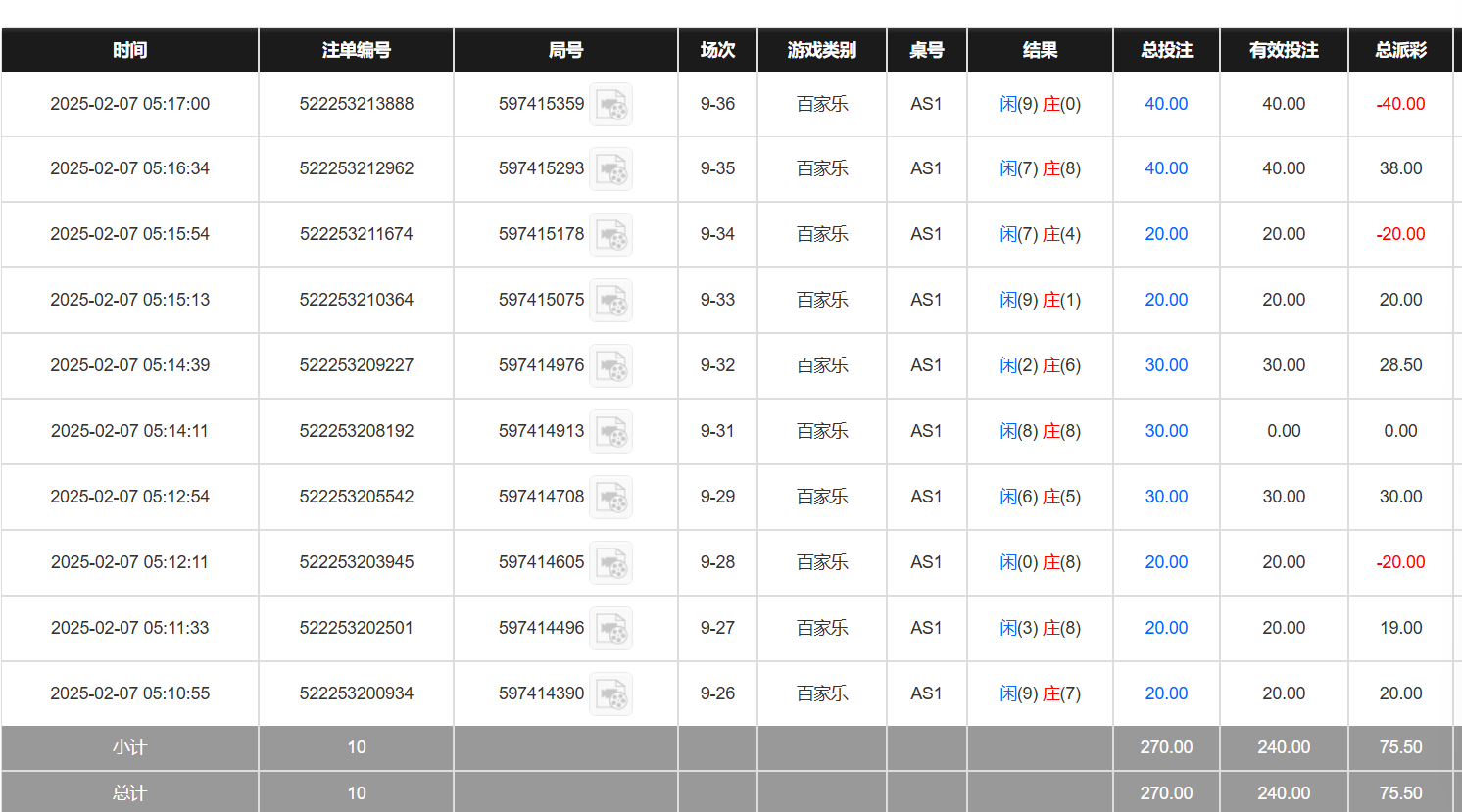Open 40.00 bet amount for session 9-35

1165,168
